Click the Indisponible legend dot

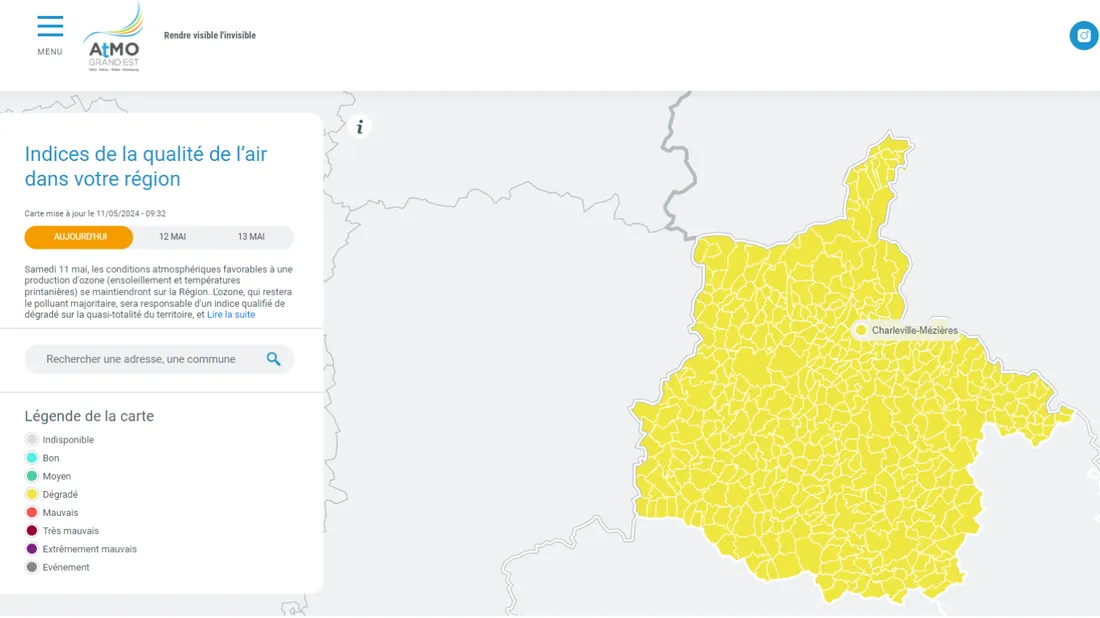coord(31,439)
